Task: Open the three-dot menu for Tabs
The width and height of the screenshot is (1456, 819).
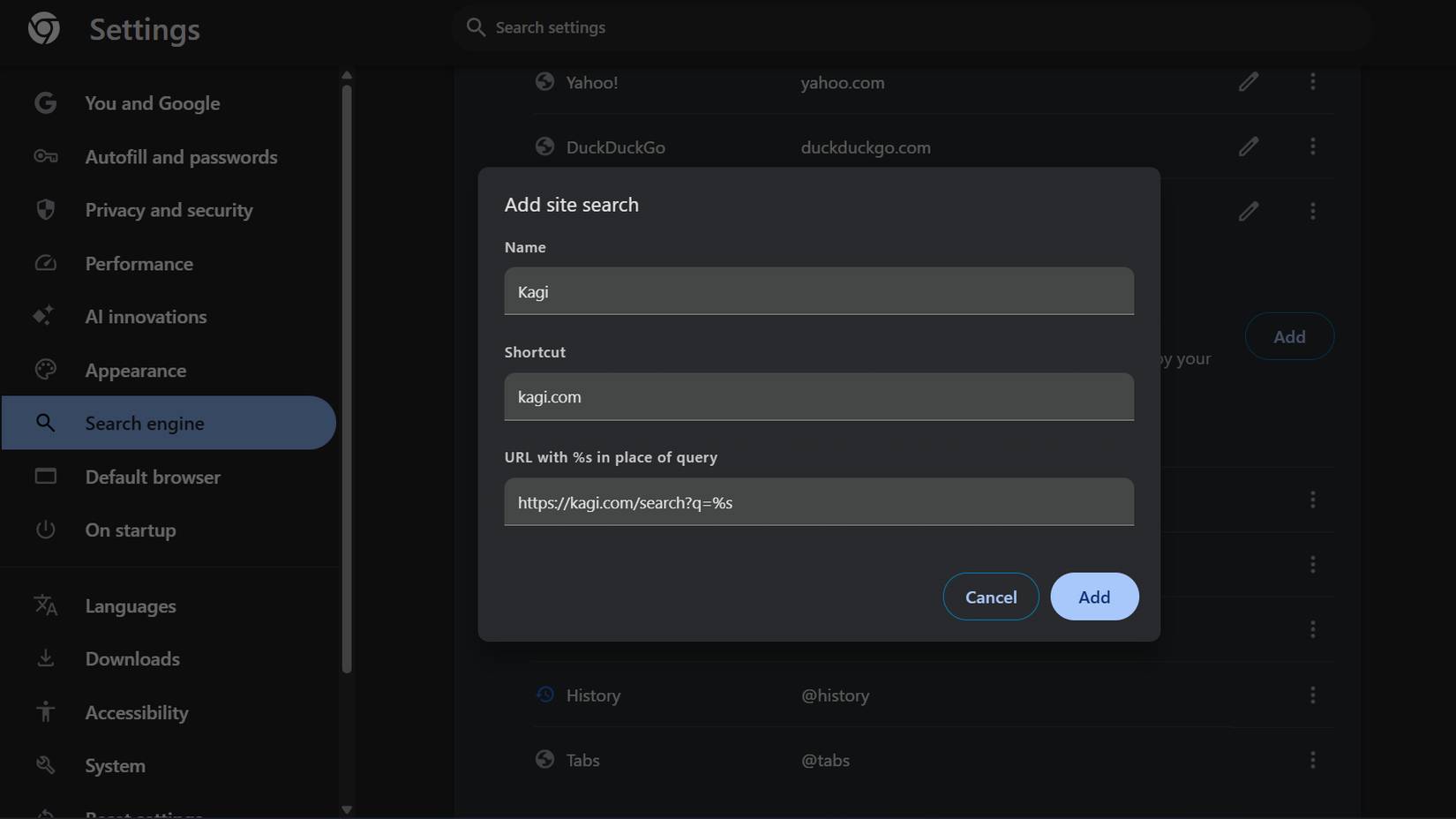Action: [x=1313, y=760]
